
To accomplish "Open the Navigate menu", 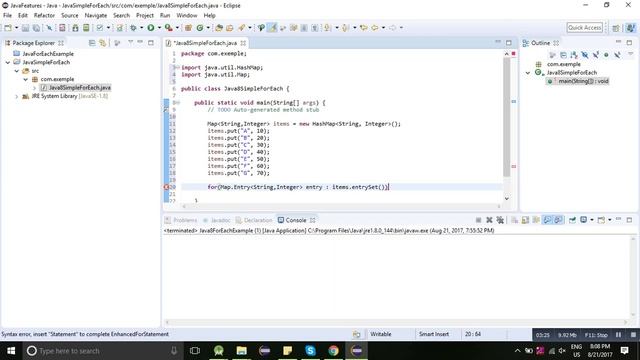I will coord(96,16).
